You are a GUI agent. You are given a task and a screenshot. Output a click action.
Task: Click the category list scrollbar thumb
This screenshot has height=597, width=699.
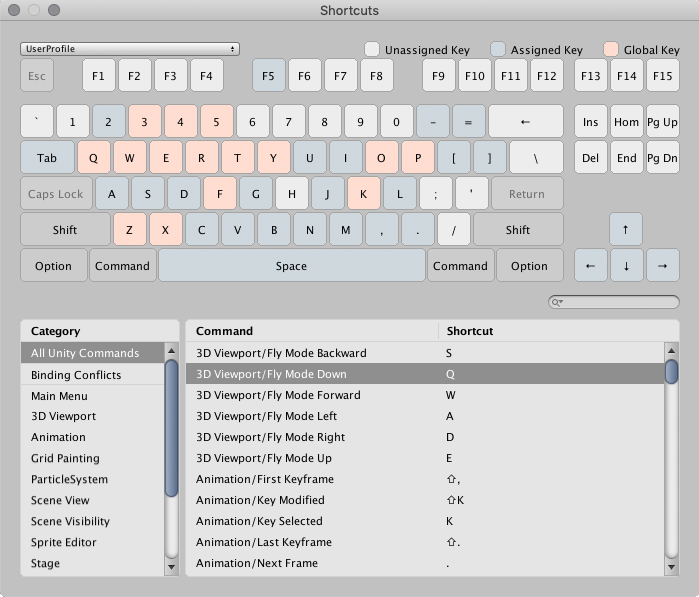point(171,428)
